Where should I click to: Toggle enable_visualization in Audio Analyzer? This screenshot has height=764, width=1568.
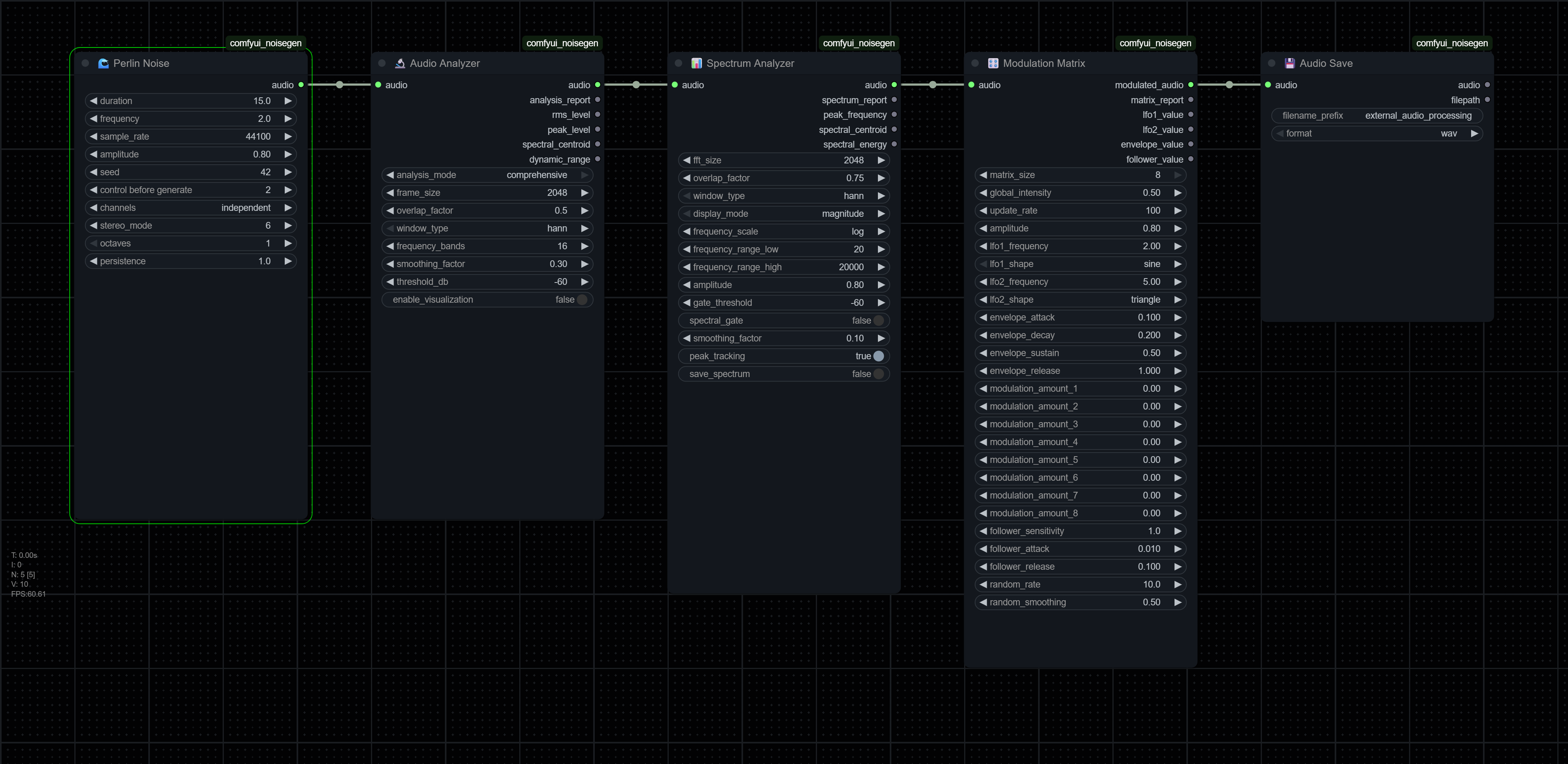(582, 300)
